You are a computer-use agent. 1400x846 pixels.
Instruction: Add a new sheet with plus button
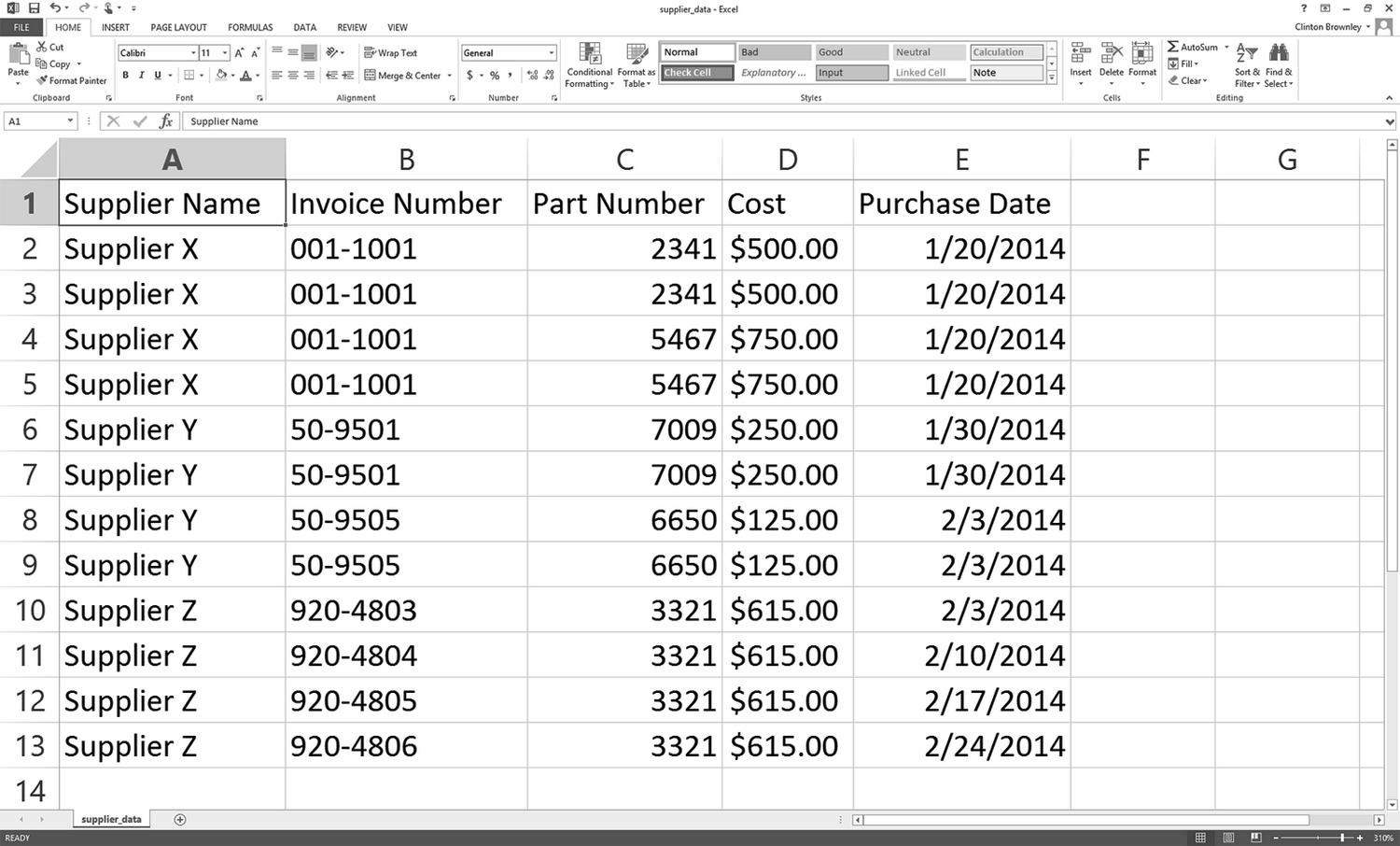(x=180, y=820)
